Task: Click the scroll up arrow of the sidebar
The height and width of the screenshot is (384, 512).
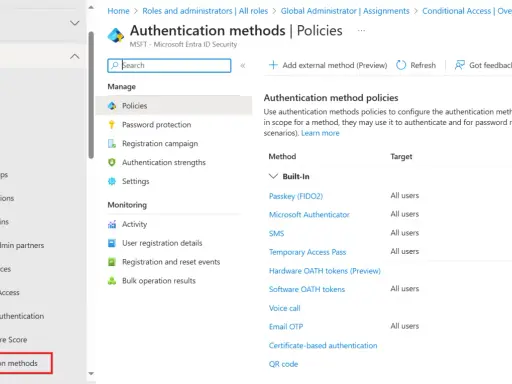Action: pyautogui.click(x=91, y=7)
